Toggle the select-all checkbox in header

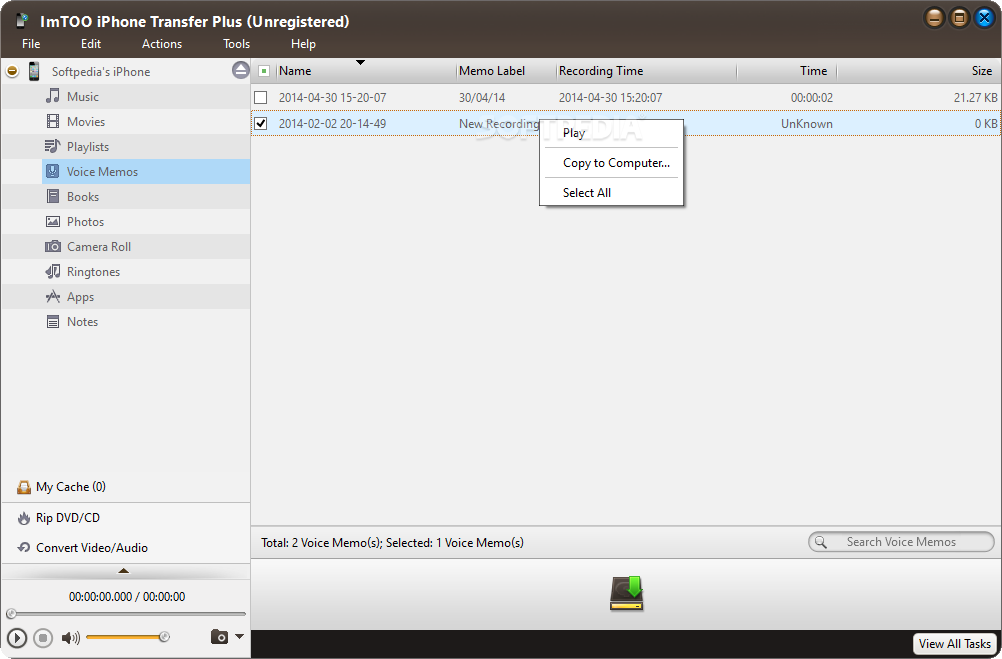click(x=264, y=71)
